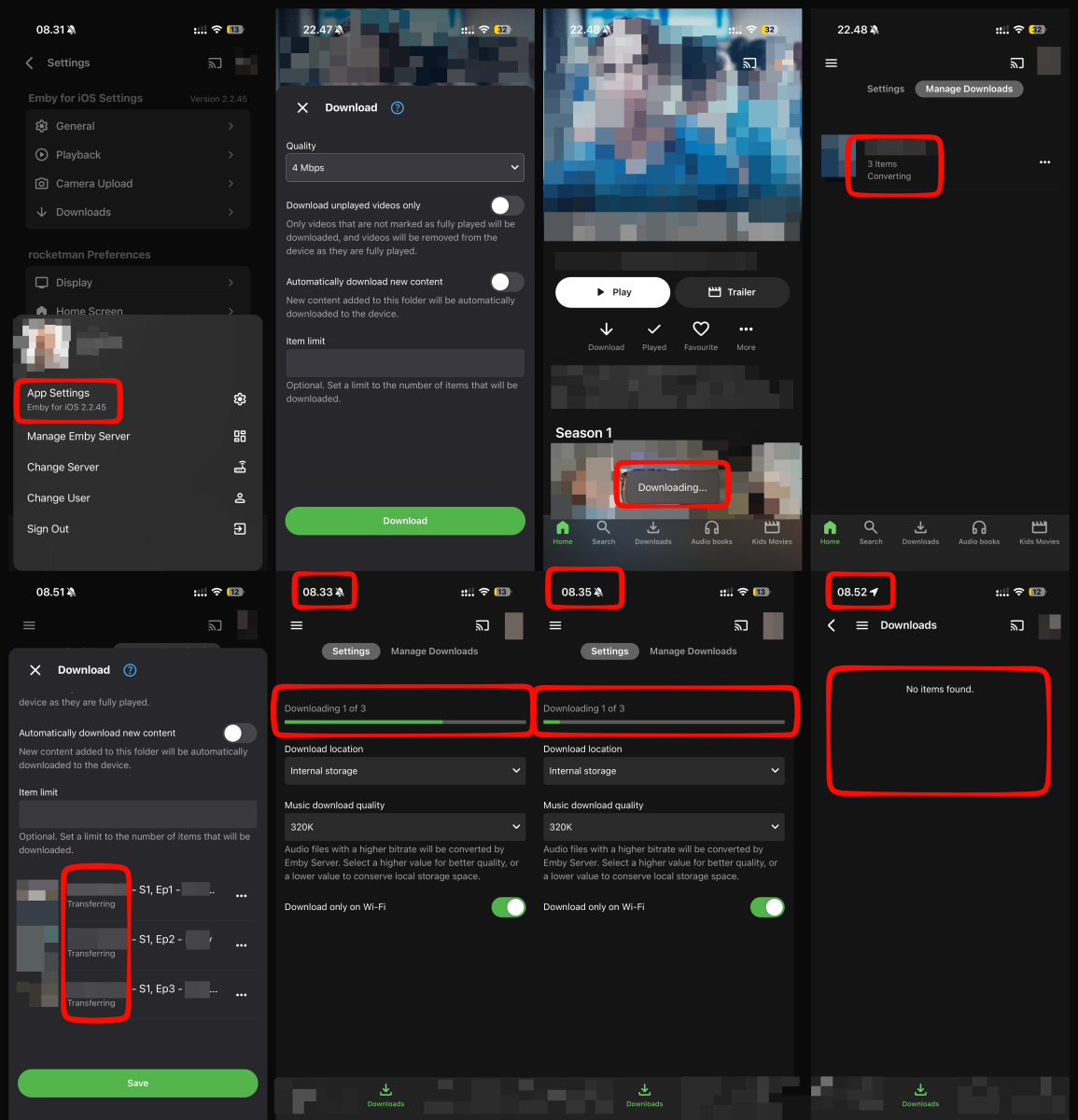Open the Quality dropdown showing 4 Mbps
Image resolution: width=1078 pixels, height=1120 pixels.
point(405,168)
